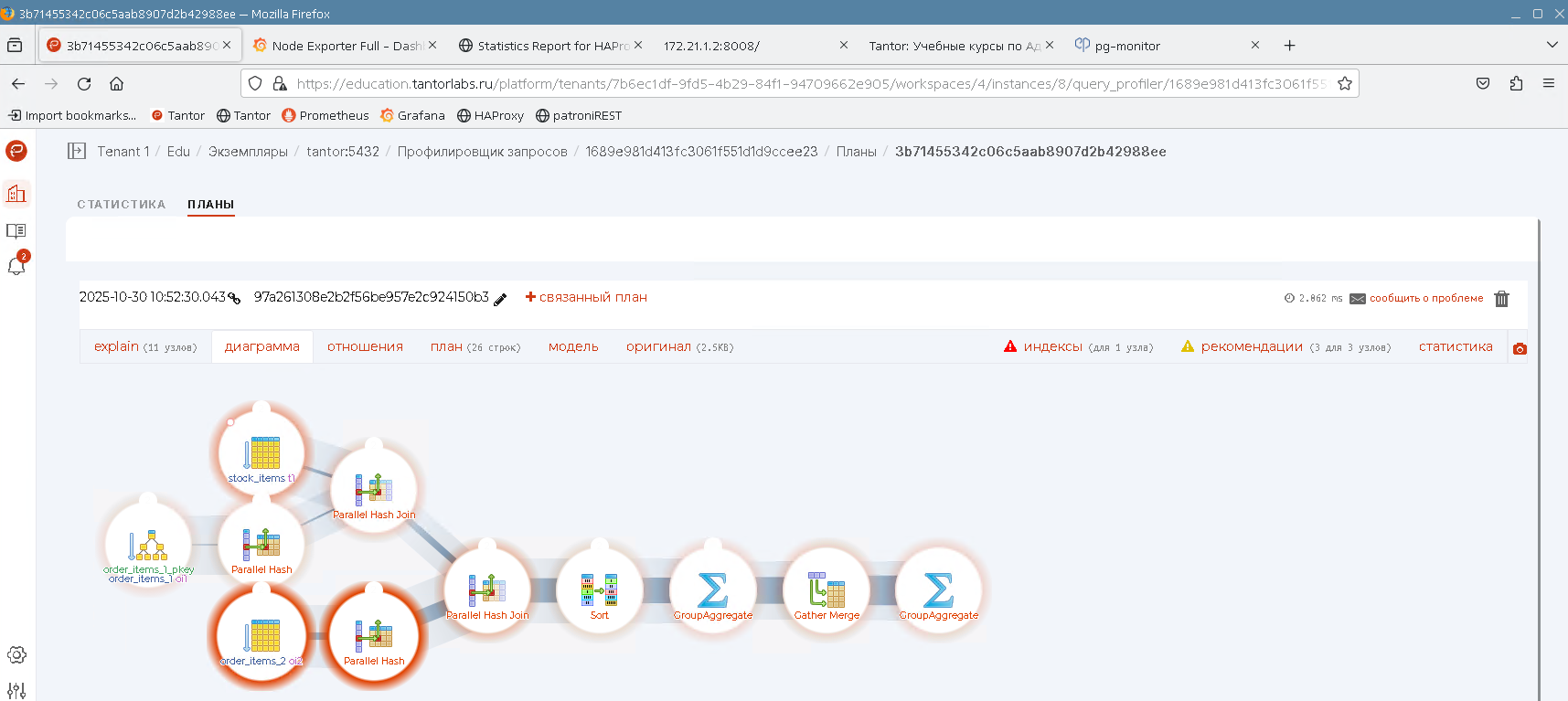Expand the Firefox list all tabs chevron
The height and width of the screenshot is (701, 1568).
[x=1552, y=45]
